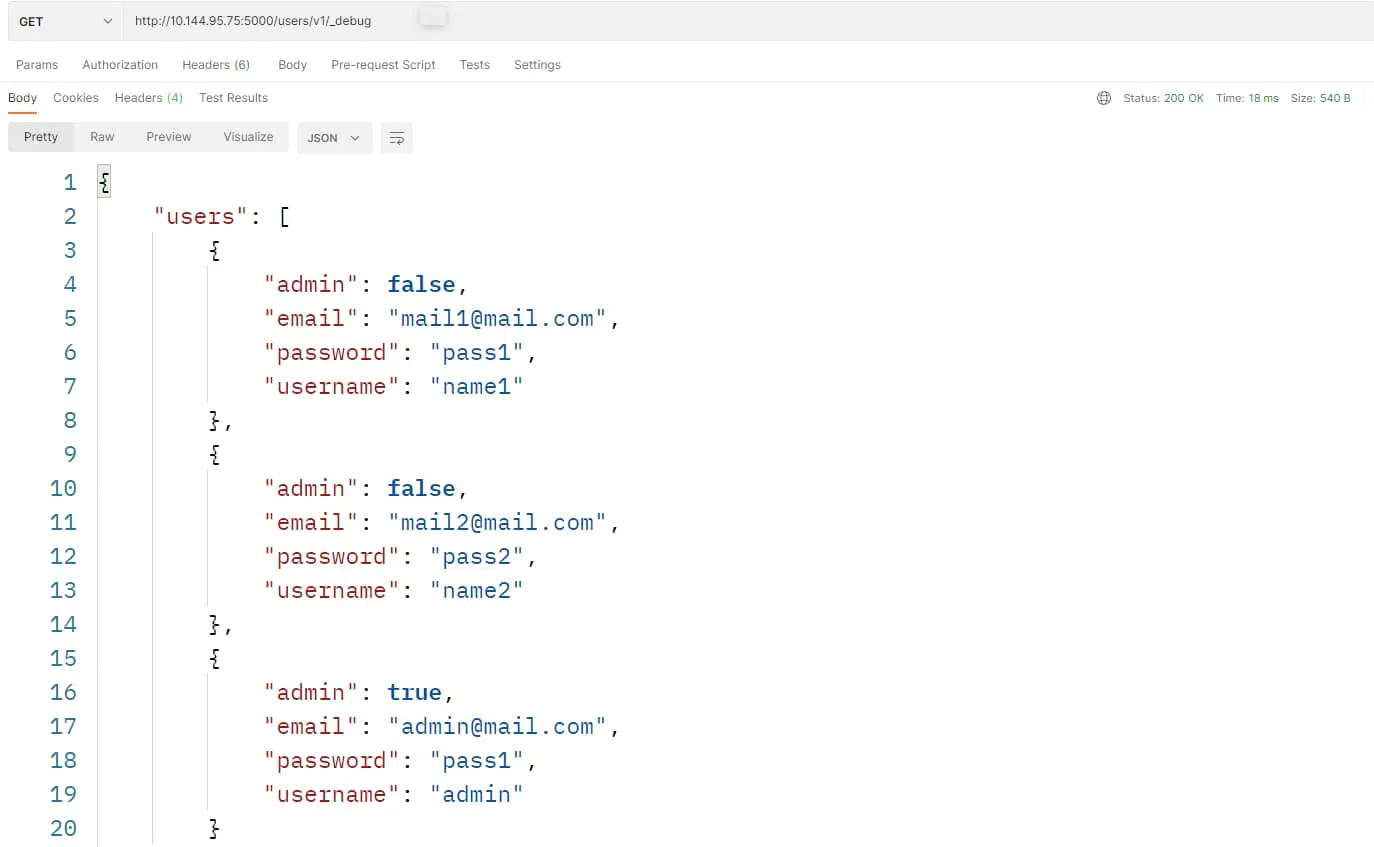Open the Pre-request Script tab

tap(383, 64)
